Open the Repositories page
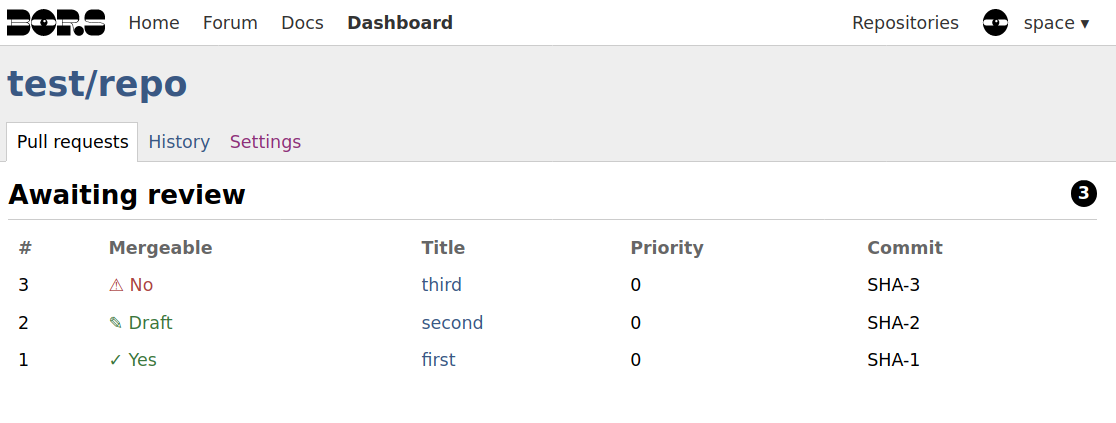The height and width of the screenshot is (423, 1116). (905, 23)
